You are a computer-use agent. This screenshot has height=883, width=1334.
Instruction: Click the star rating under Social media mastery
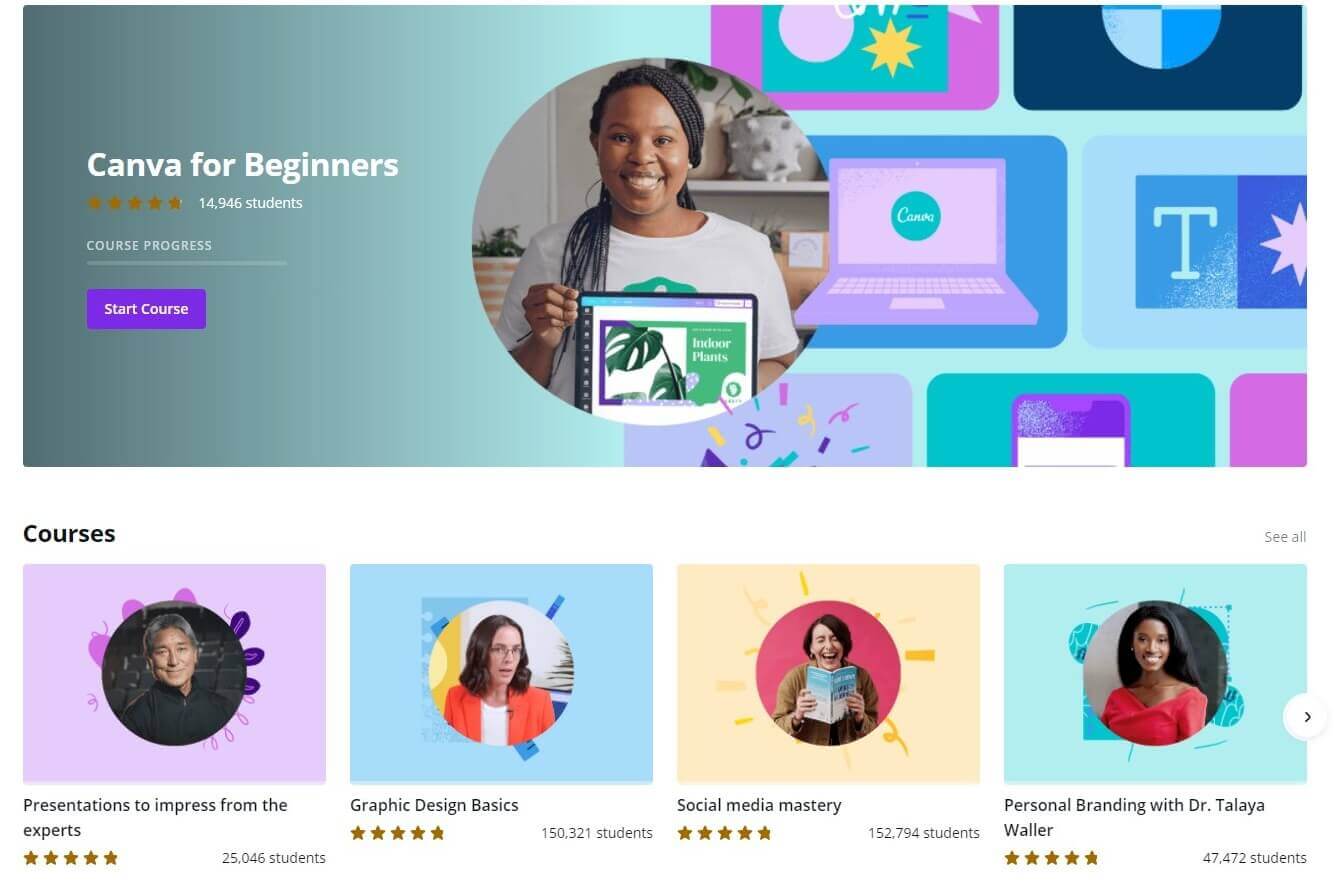pyautogui.click(x=725, y=833)
